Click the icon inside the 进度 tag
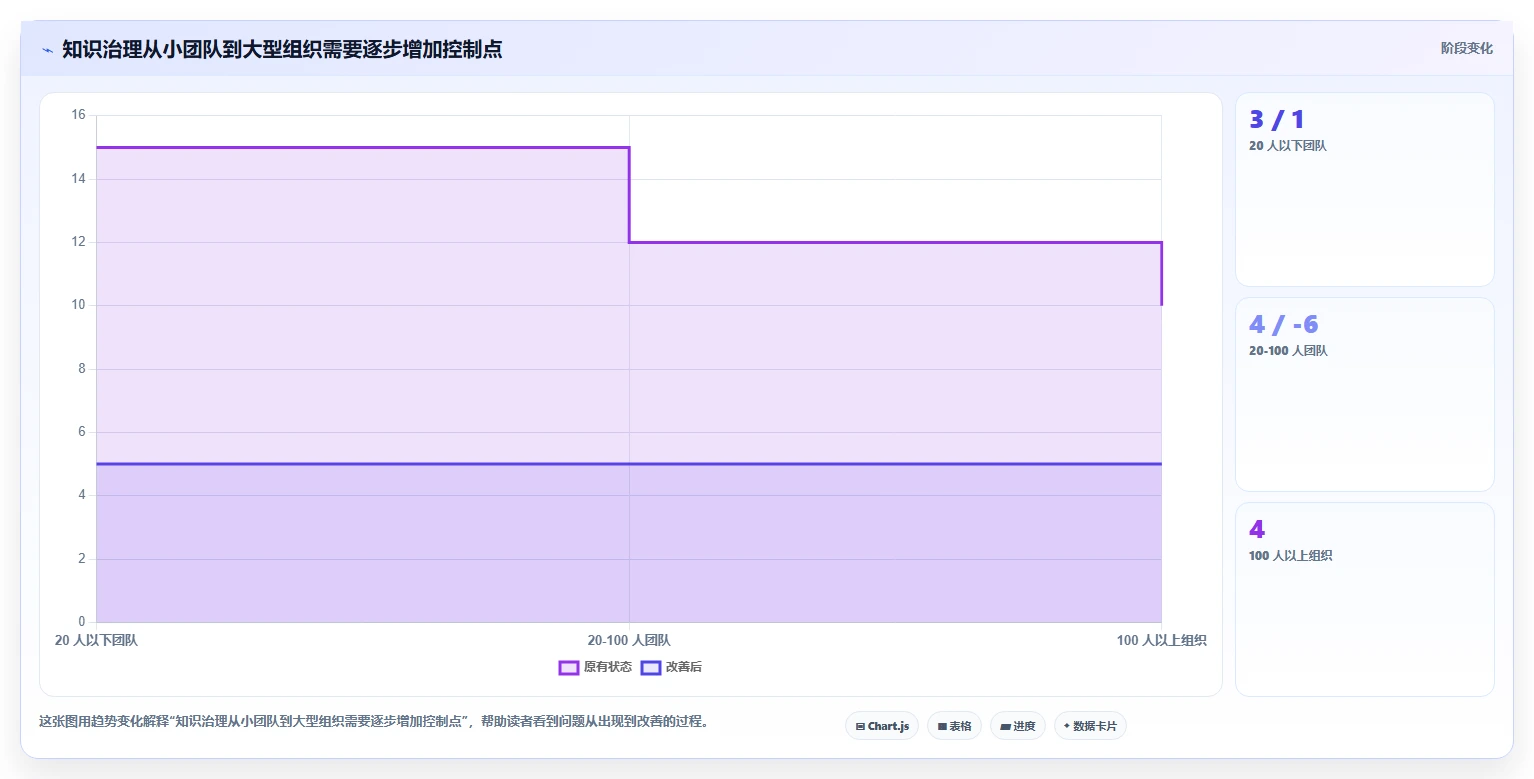 tap(1005, 726)
